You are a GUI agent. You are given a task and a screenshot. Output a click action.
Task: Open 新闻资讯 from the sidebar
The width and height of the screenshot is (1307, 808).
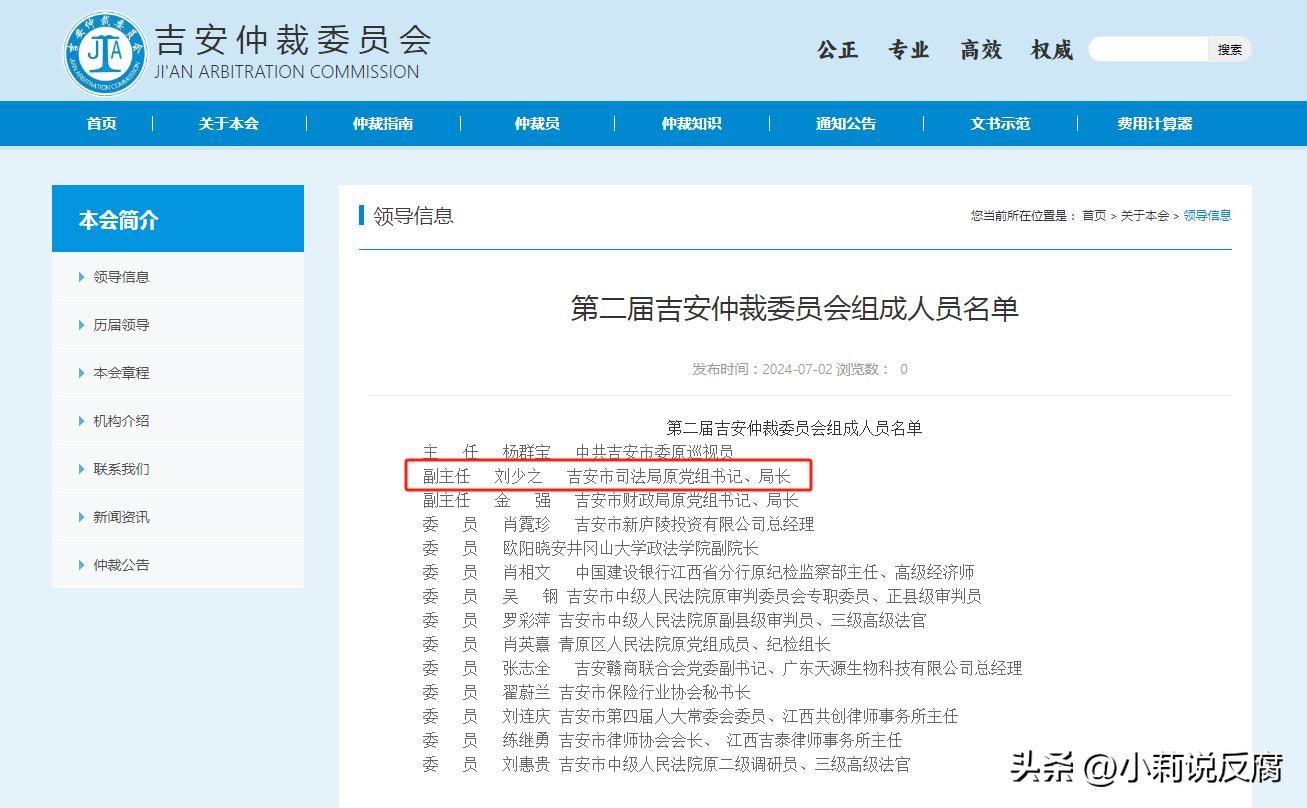coord(121,517)
